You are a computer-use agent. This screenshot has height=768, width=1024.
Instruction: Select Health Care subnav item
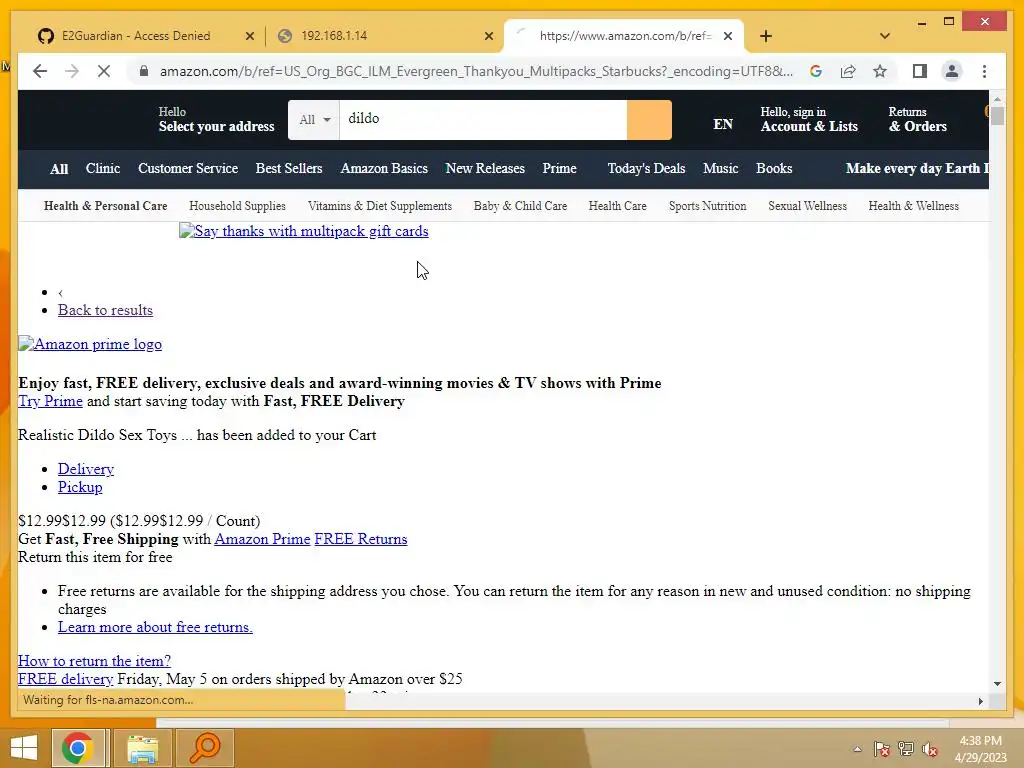point(617,206)
